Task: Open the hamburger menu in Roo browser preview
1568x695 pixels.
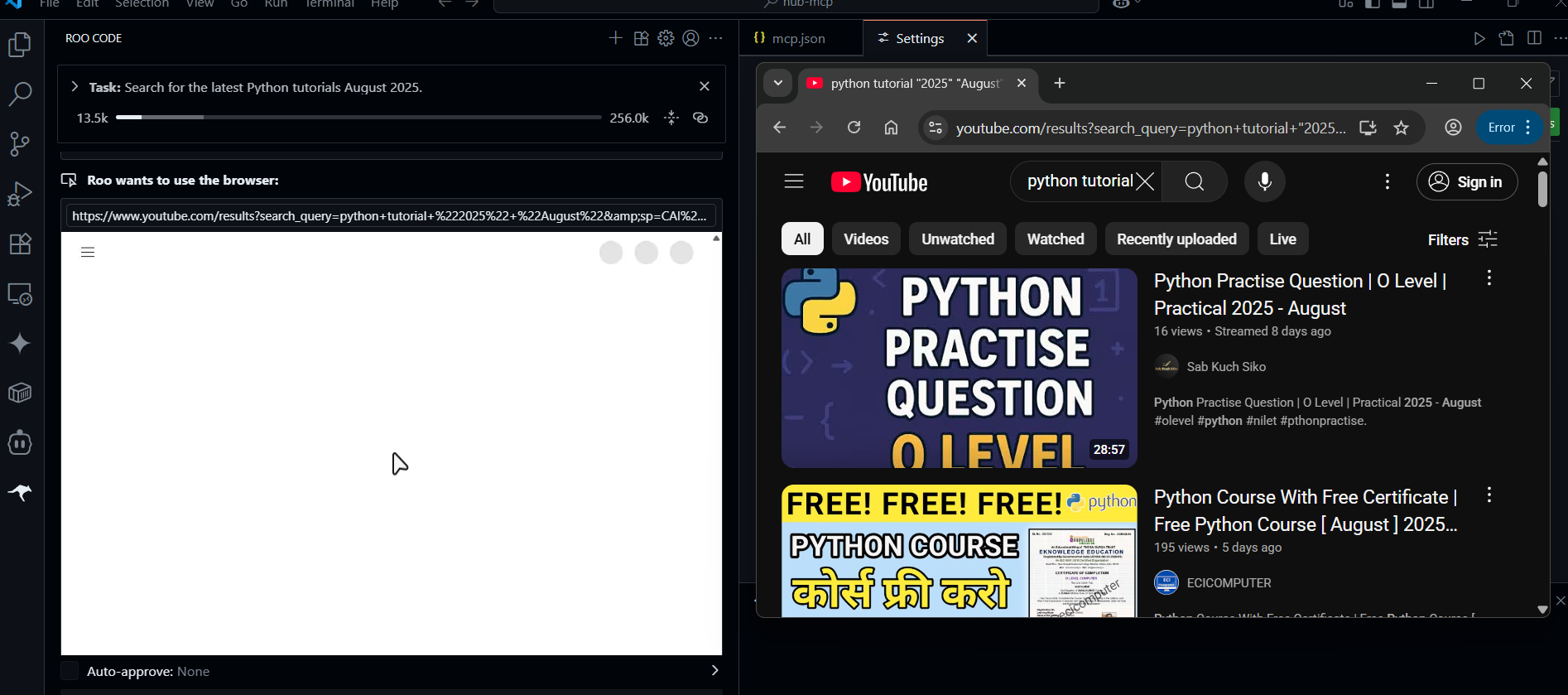Action: (x=88, y=253)
